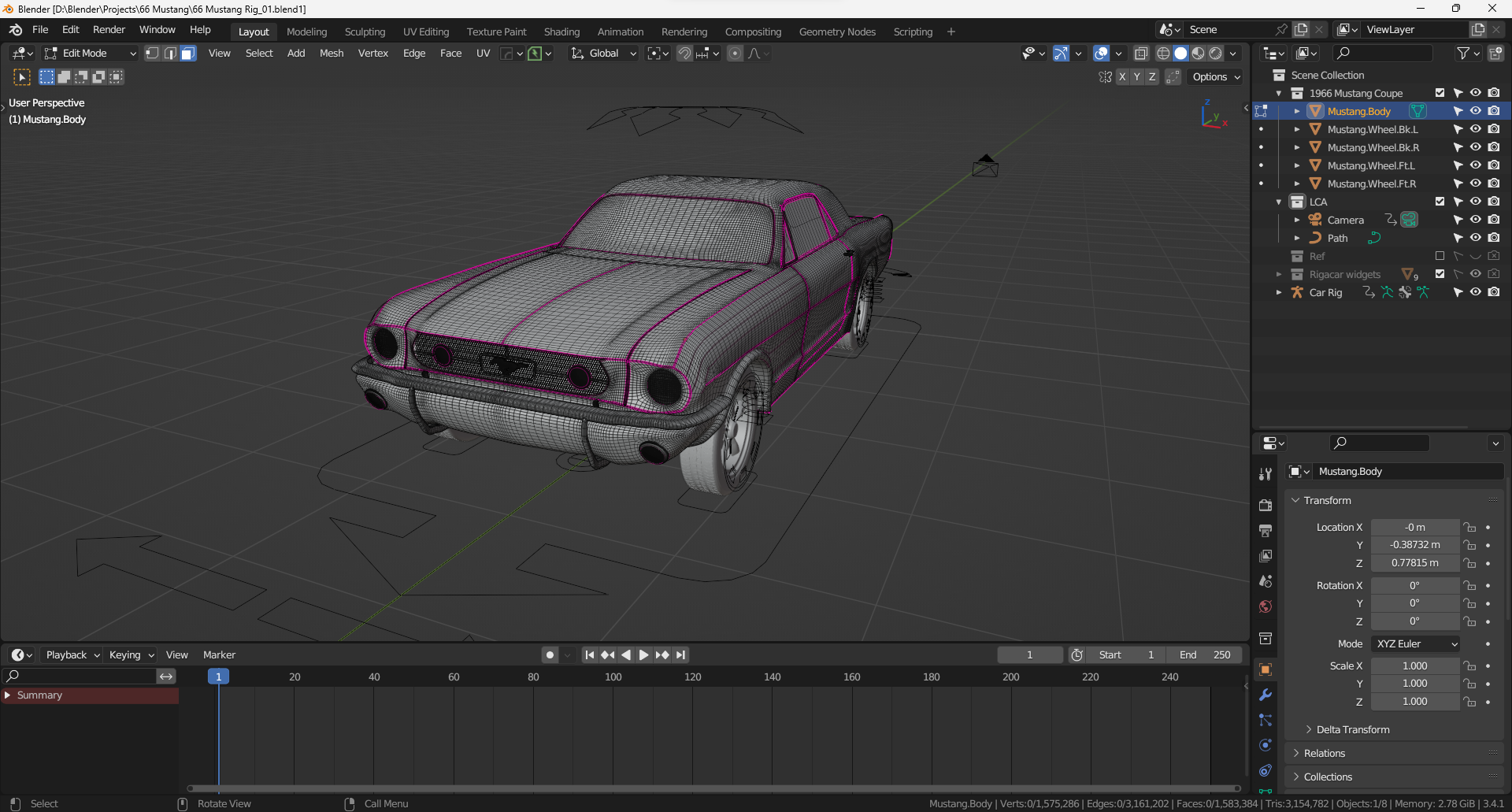Click current frame marker 1
The height and width of the screenshot is (812, 1512).
[x=218, y=677]
